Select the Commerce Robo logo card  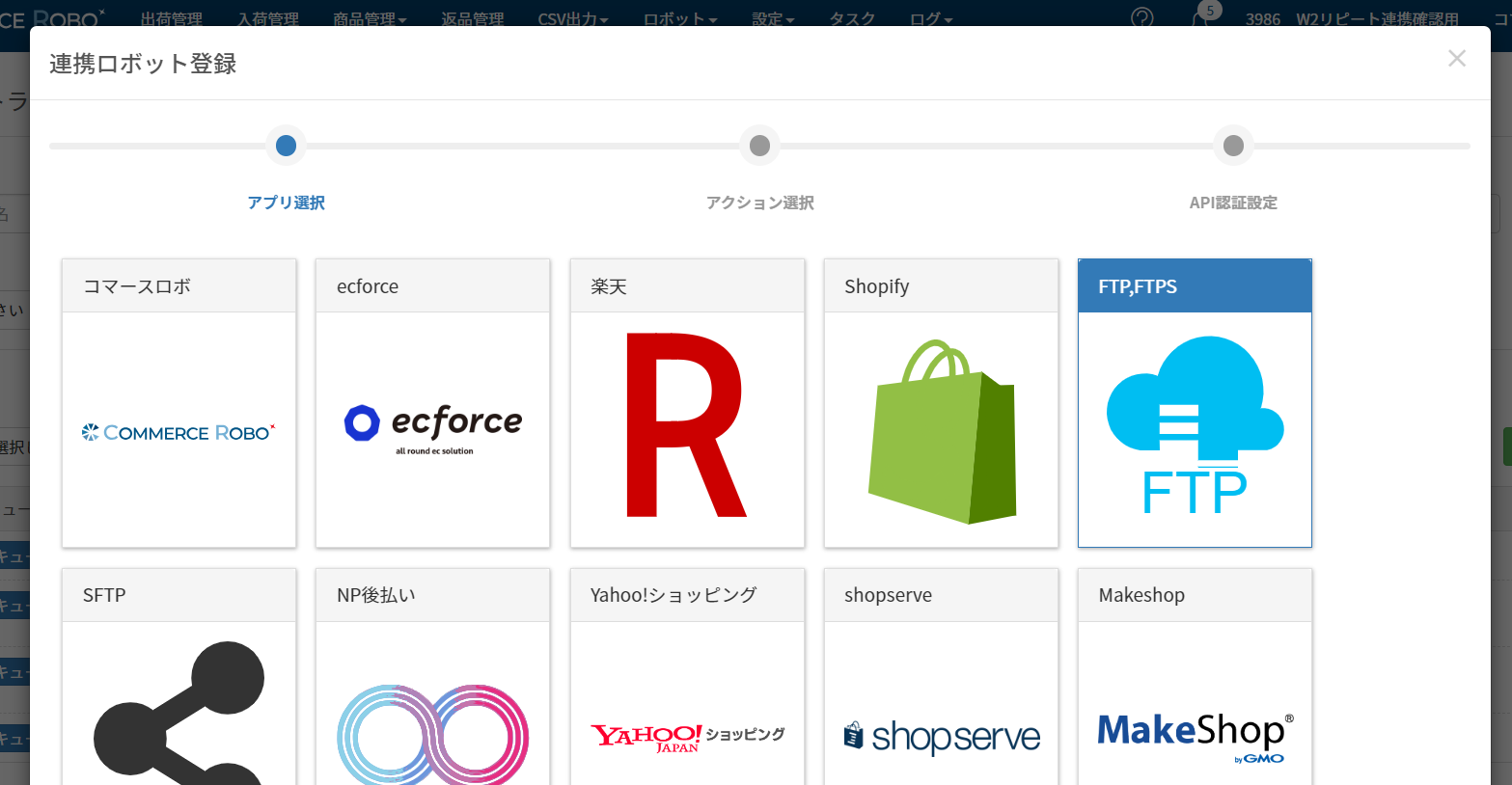[x=179, y=432]
